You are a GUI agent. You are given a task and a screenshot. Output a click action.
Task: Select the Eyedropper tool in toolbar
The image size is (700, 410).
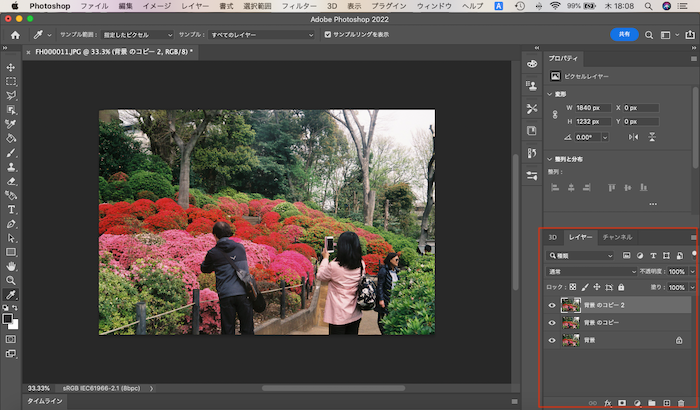[x=11, y=295]
